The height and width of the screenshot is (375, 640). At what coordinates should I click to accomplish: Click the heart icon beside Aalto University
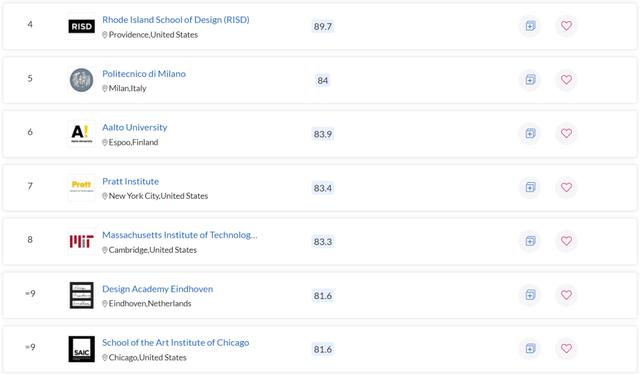tap(566, 133)
